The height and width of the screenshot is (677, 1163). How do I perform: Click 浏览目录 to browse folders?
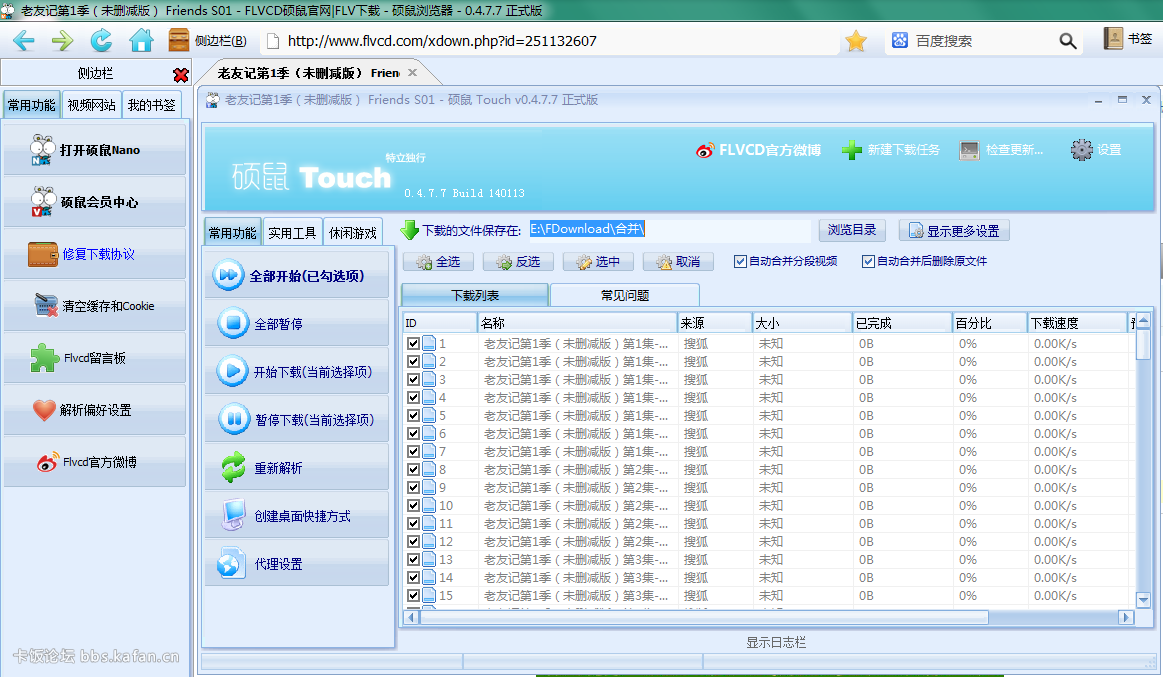pos(852,230)
